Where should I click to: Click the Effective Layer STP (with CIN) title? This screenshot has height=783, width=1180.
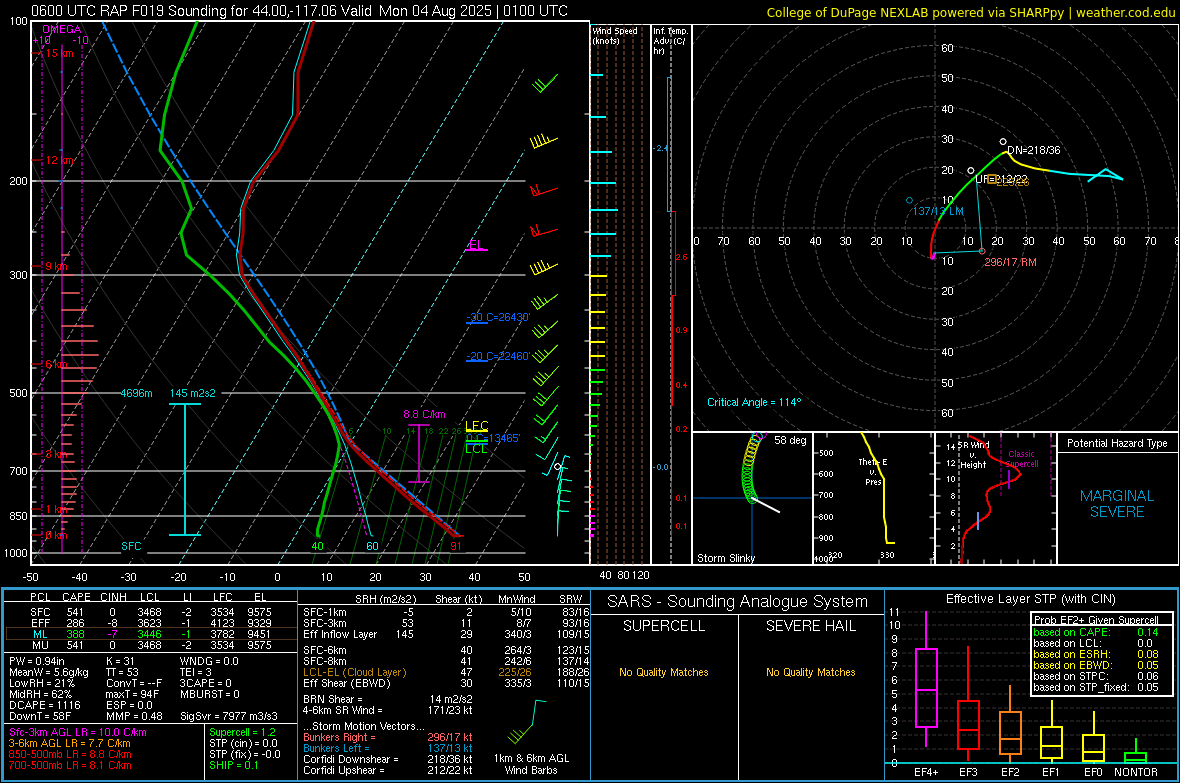click(1030, 599)
